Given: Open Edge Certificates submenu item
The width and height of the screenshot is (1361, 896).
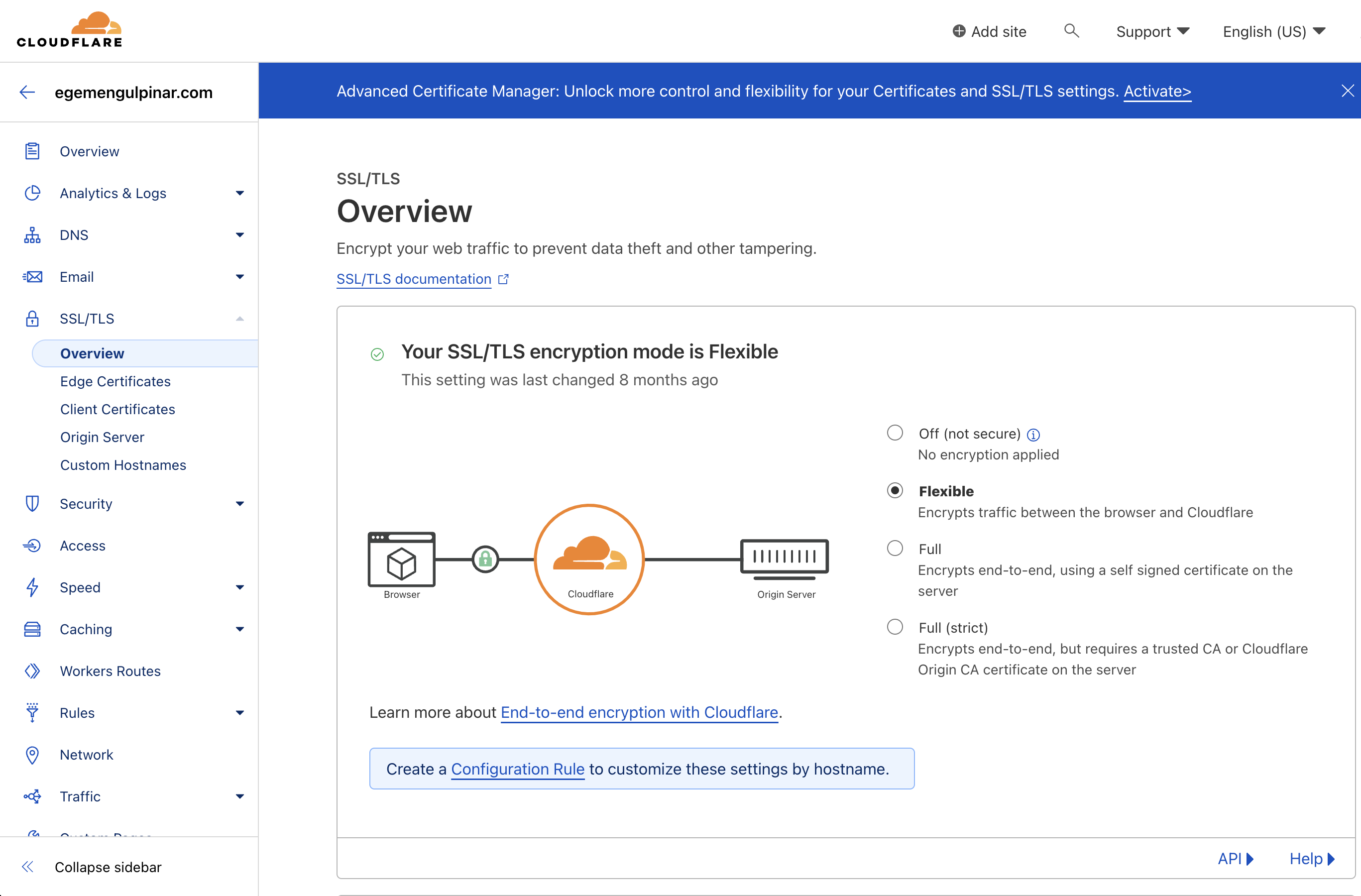Looking at the screenshot, I should pyautogui.click(x=115, y=381).
